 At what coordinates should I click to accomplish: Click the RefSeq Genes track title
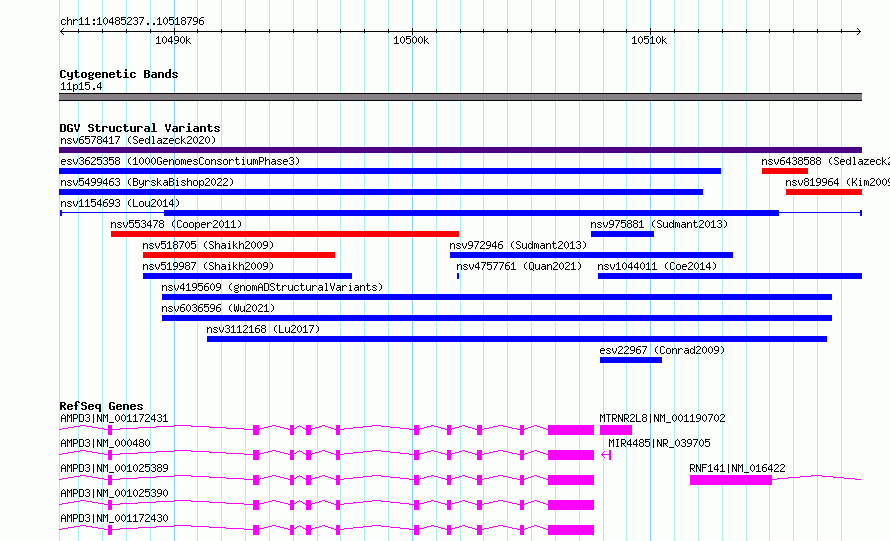(101, 406)
